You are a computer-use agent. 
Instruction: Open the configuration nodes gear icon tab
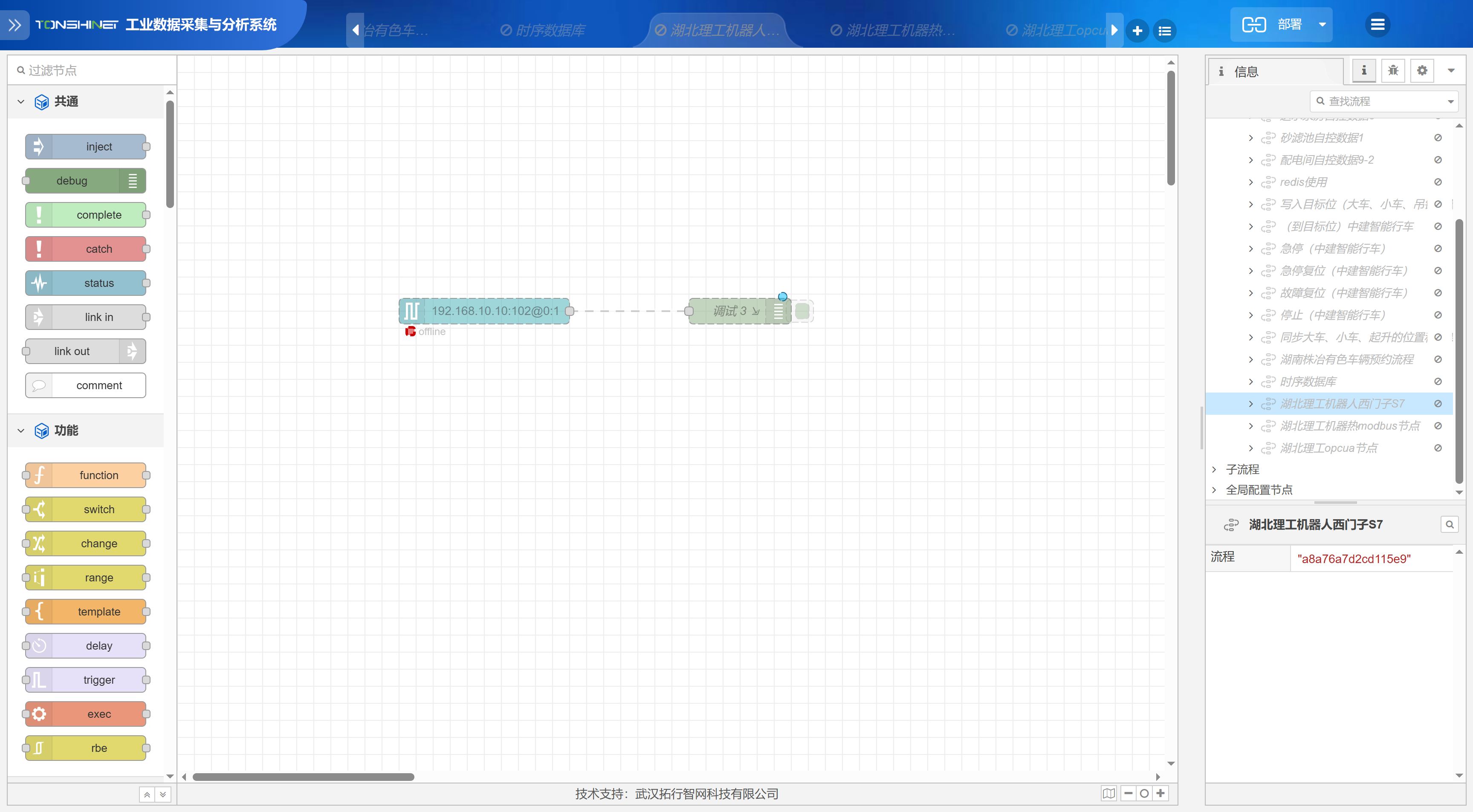tap(1421, 71)
